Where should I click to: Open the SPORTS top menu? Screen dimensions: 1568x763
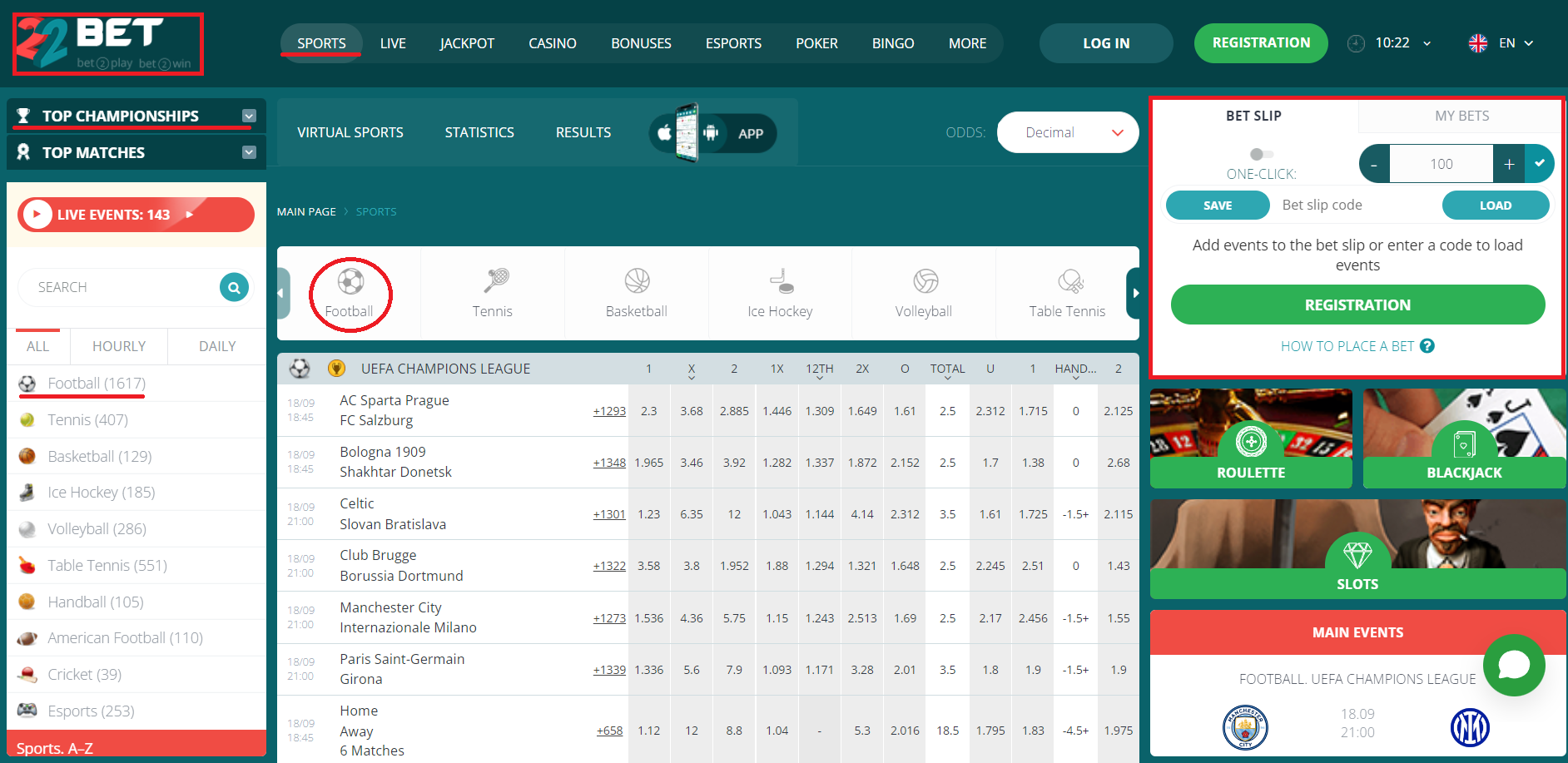click(x=321, y=43)
